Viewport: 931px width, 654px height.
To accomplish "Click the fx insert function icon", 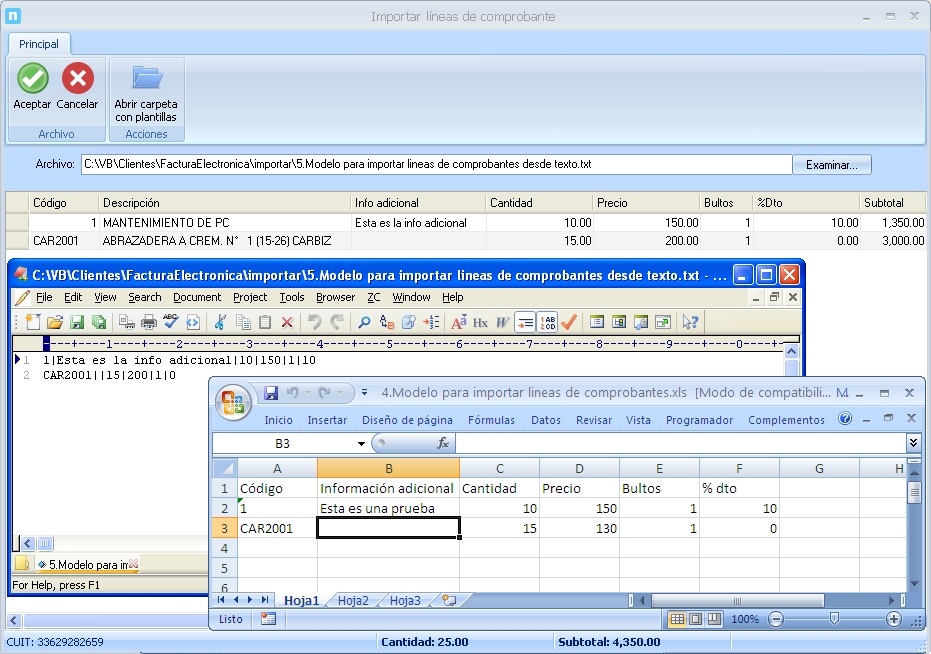I will click(x=443, y=443).
